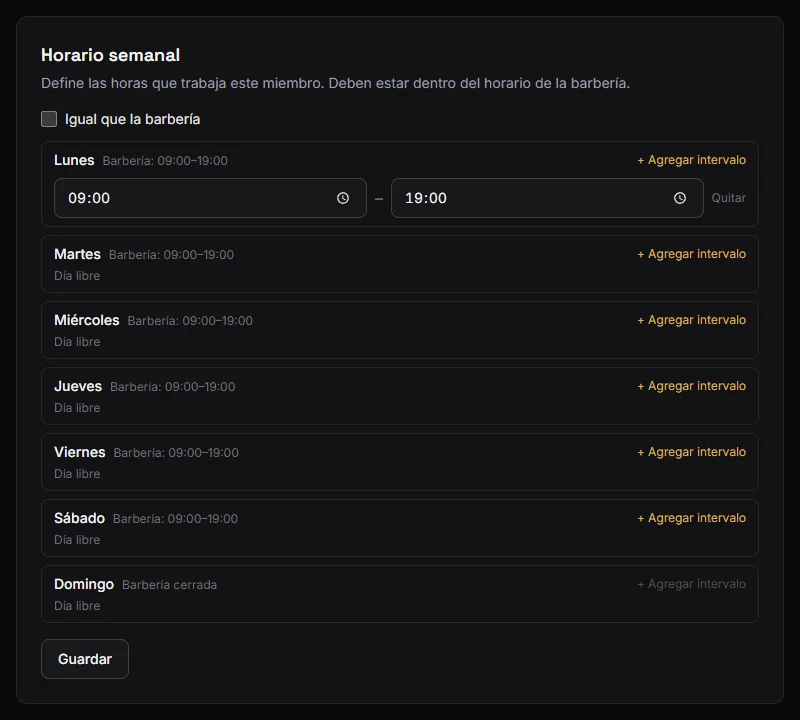Click 'Día libre' under Jueves

(77, 408)
